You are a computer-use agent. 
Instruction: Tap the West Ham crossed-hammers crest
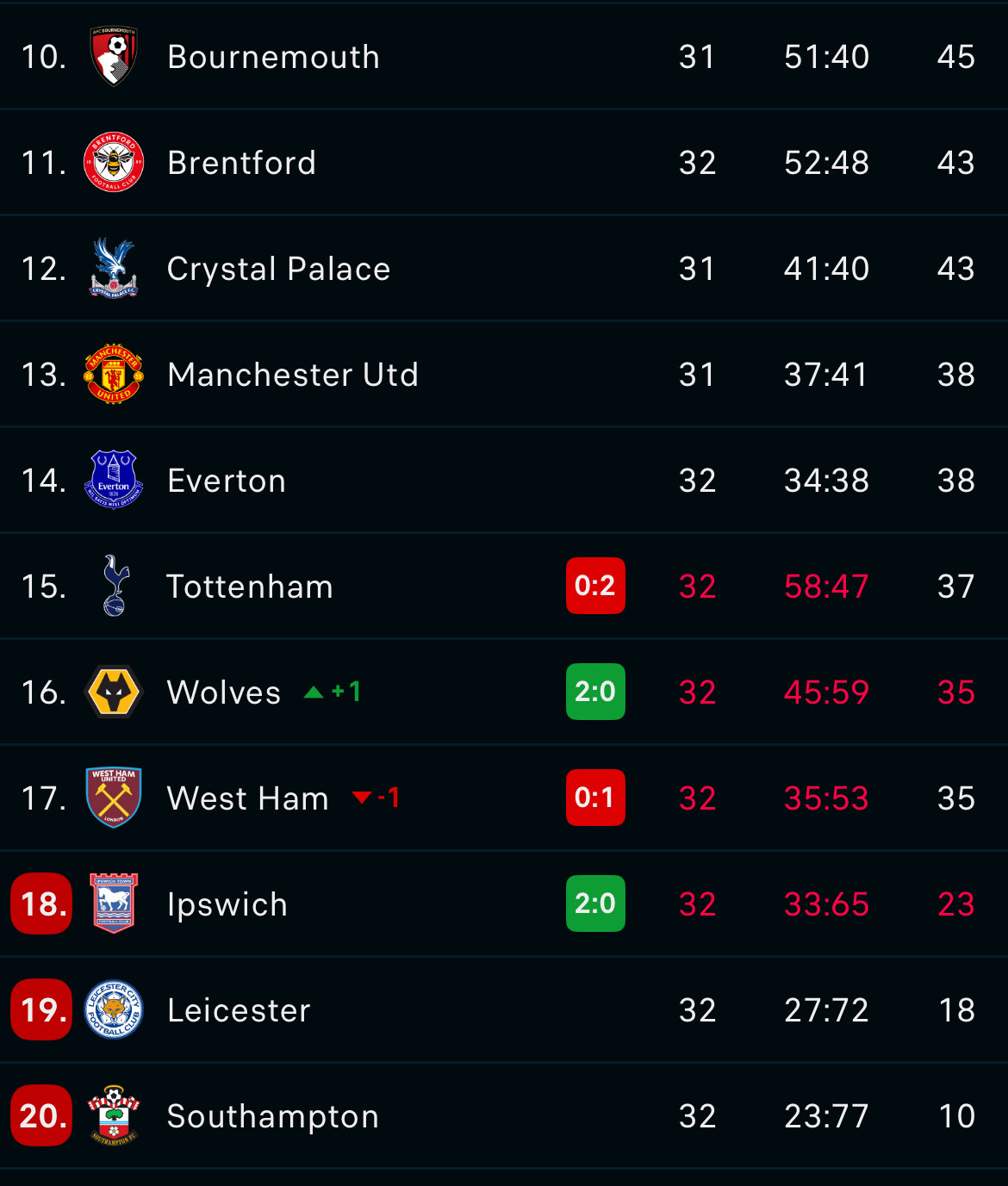pos(114,798)
